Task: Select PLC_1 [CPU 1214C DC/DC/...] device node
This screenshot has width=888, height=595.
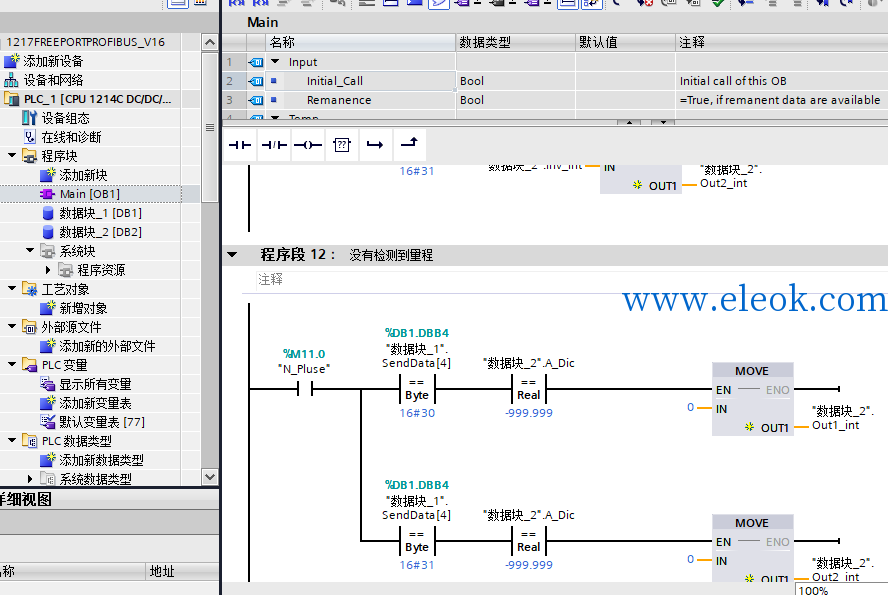Action: [97, 99]
